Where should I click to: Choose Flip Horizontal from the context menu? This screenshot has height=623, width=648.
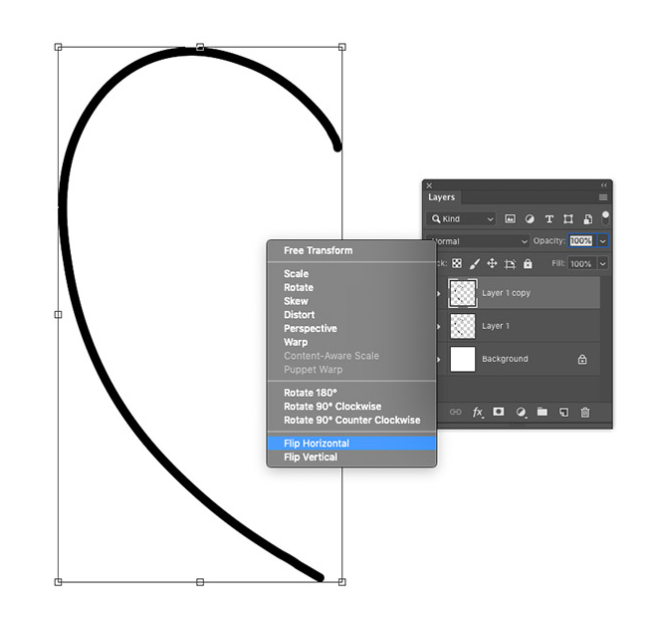point(352,443)
